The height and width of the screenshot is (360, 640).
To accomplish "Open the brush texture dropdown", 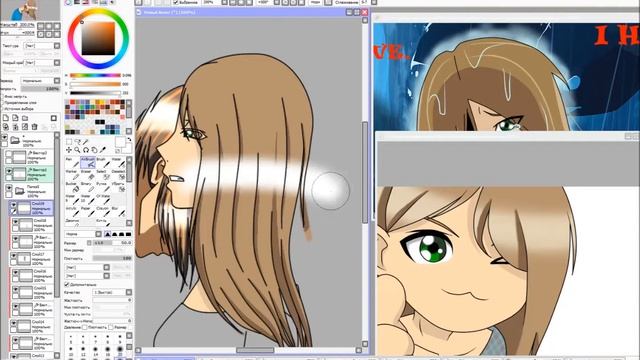I will [87, 276].
